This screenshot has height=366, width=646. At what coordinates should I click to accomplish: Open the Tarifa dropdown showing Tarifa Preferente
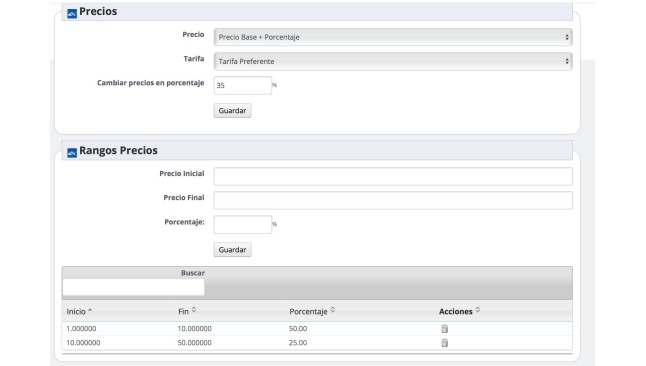point(393,61)
